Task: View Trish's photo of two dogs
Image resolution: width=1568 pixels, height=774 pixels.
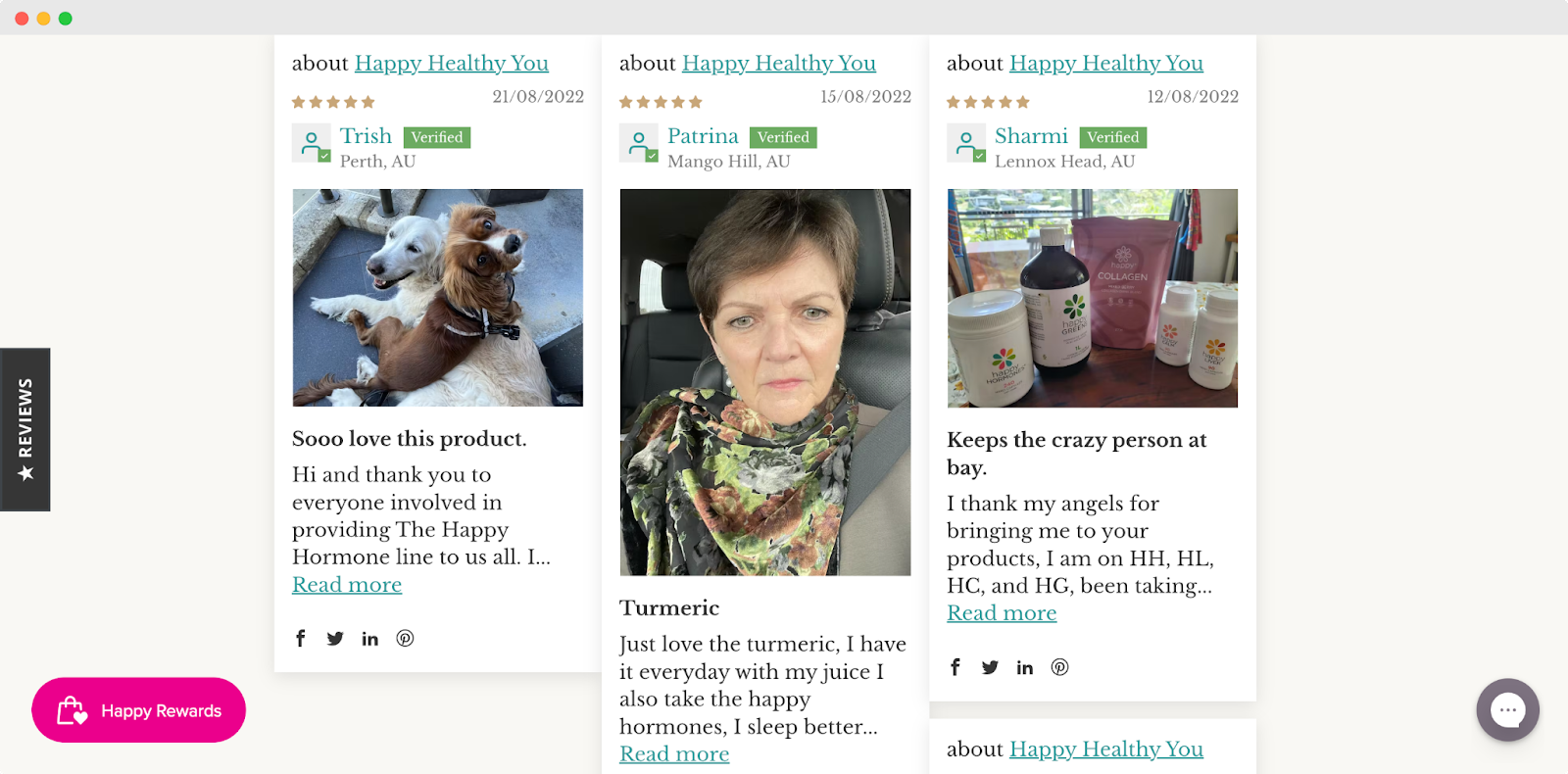Action: [x=438, y=298]
